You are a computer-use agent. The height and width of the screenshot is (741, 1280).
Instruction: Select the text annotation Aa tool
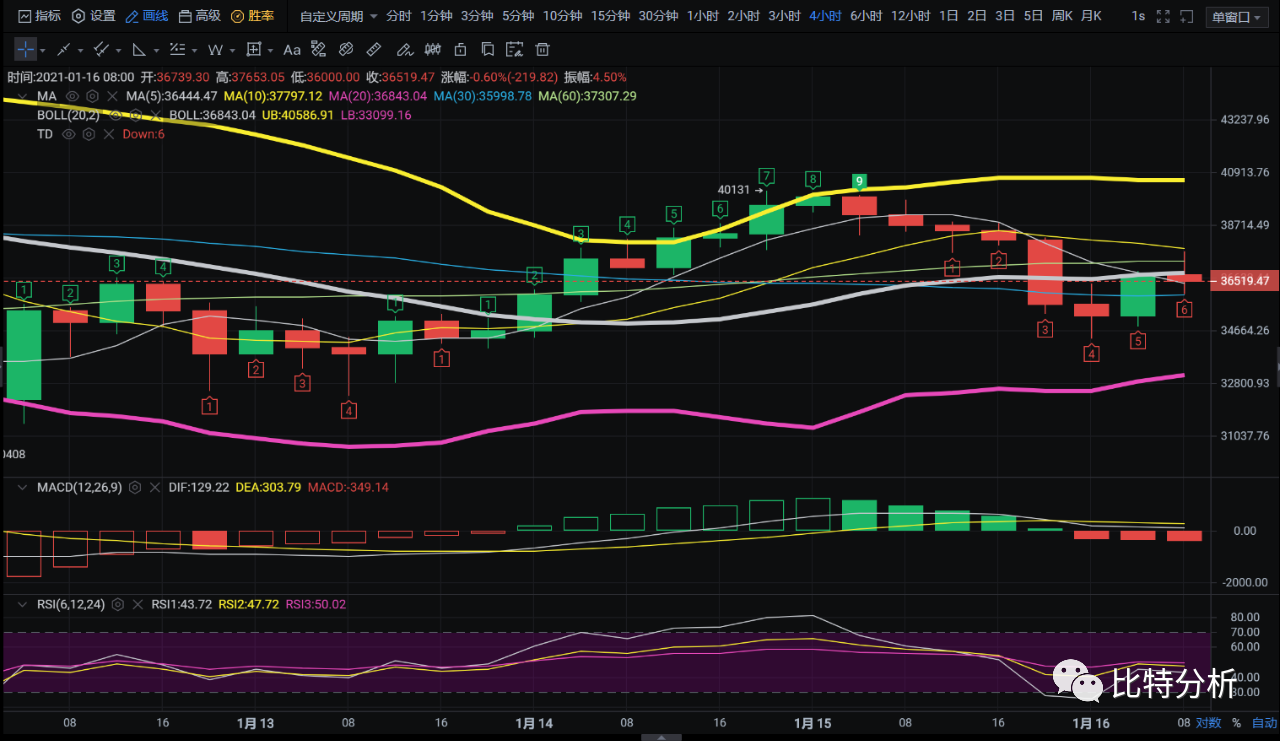(x=291, y=50)
